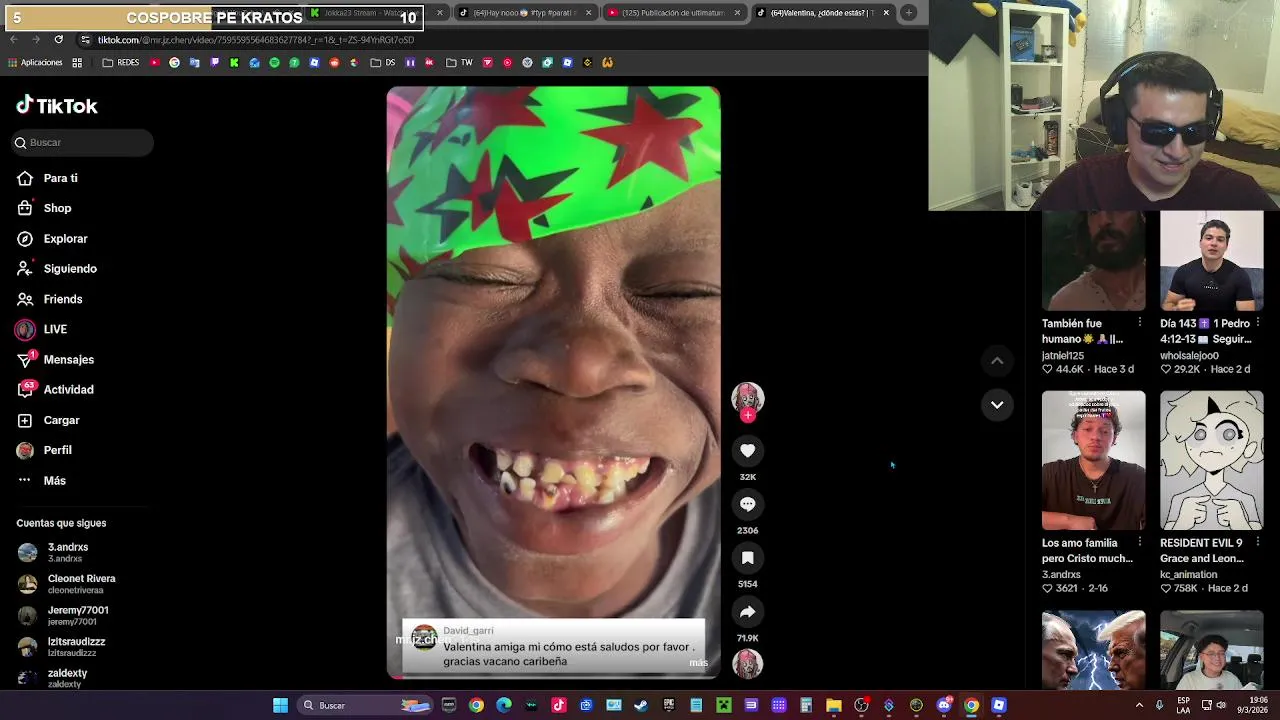Click the TikTok address bar URL
1280x720 pixels.
[256, 40]
